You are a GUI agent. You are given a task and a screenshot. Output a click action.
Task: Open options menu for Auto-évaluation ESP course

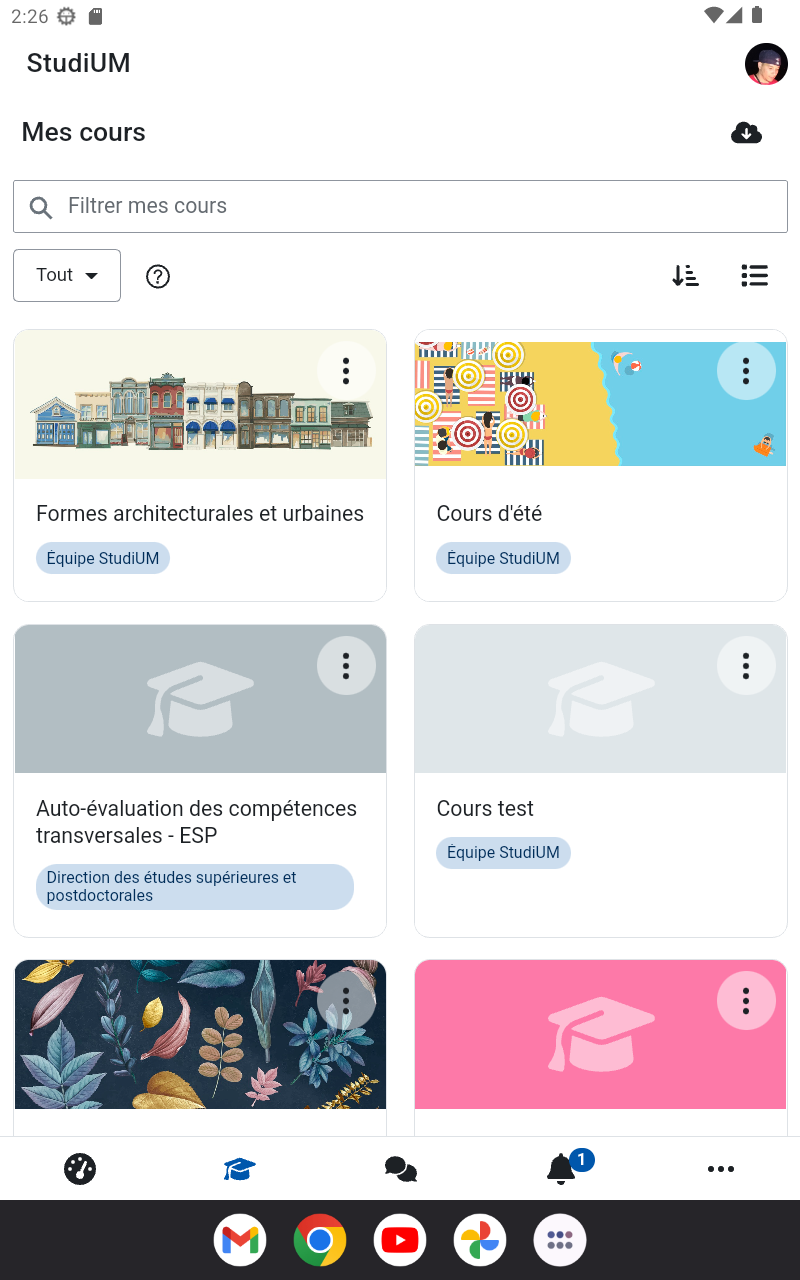346,666
